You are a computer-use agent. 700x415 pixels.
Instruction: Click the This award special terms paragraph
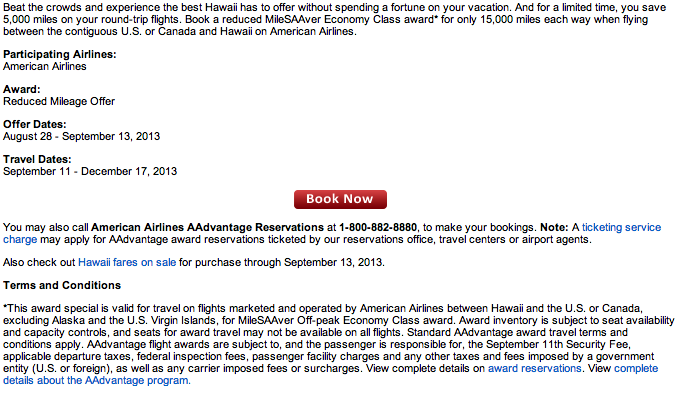(x=338, y=344)
